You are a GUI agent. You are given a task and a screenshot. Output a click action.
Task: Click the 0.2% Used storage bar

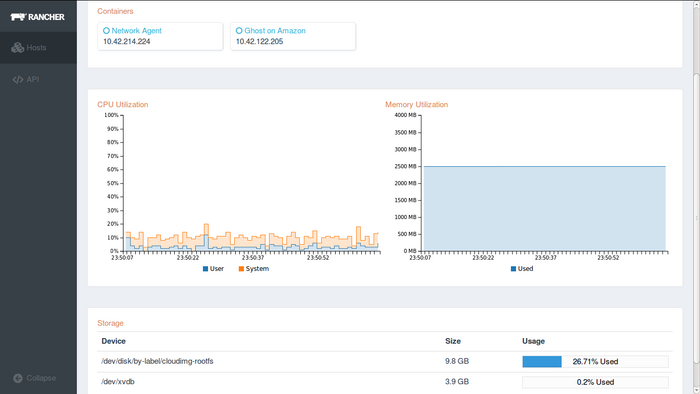click(595, 382)
